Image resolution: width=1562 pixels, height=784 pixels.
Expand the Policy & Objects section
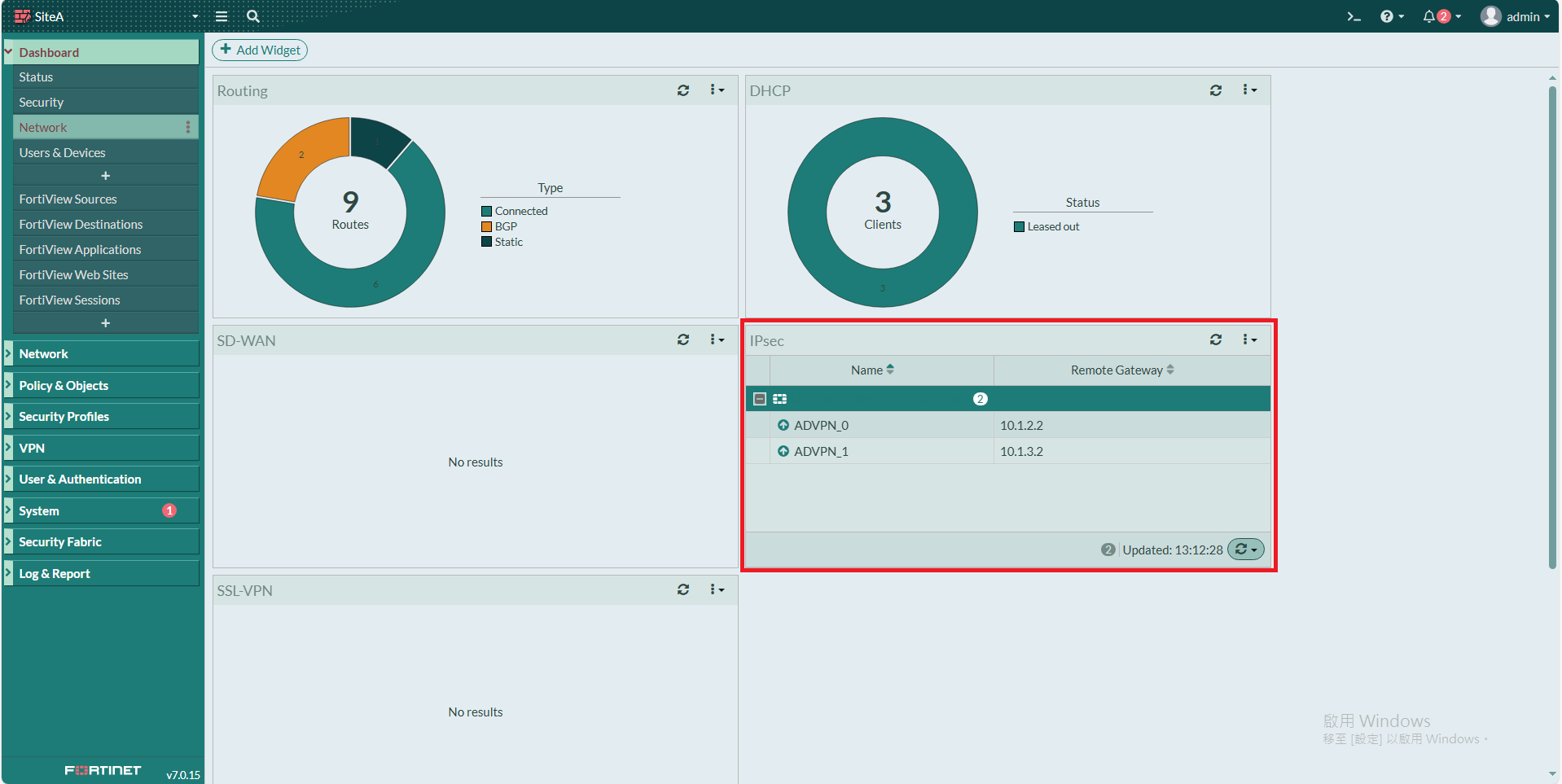pyautogui.click(x=102, y=386)
